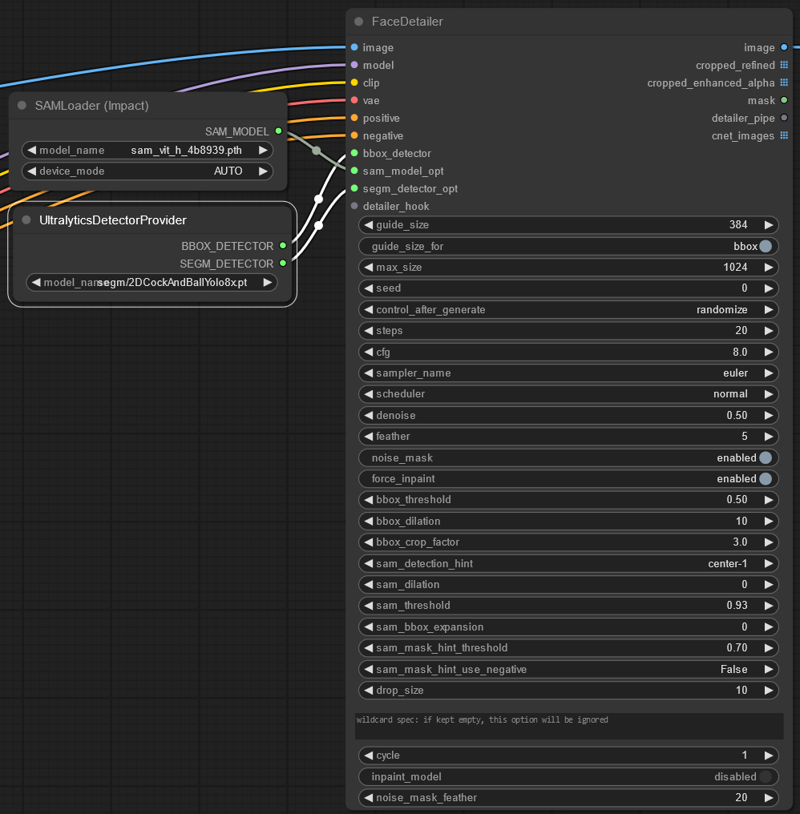Image resolution: width=800 pixels, height=814 pixels.
Task: Click the SAMLoader (Impact) node title
Action: 92,105
